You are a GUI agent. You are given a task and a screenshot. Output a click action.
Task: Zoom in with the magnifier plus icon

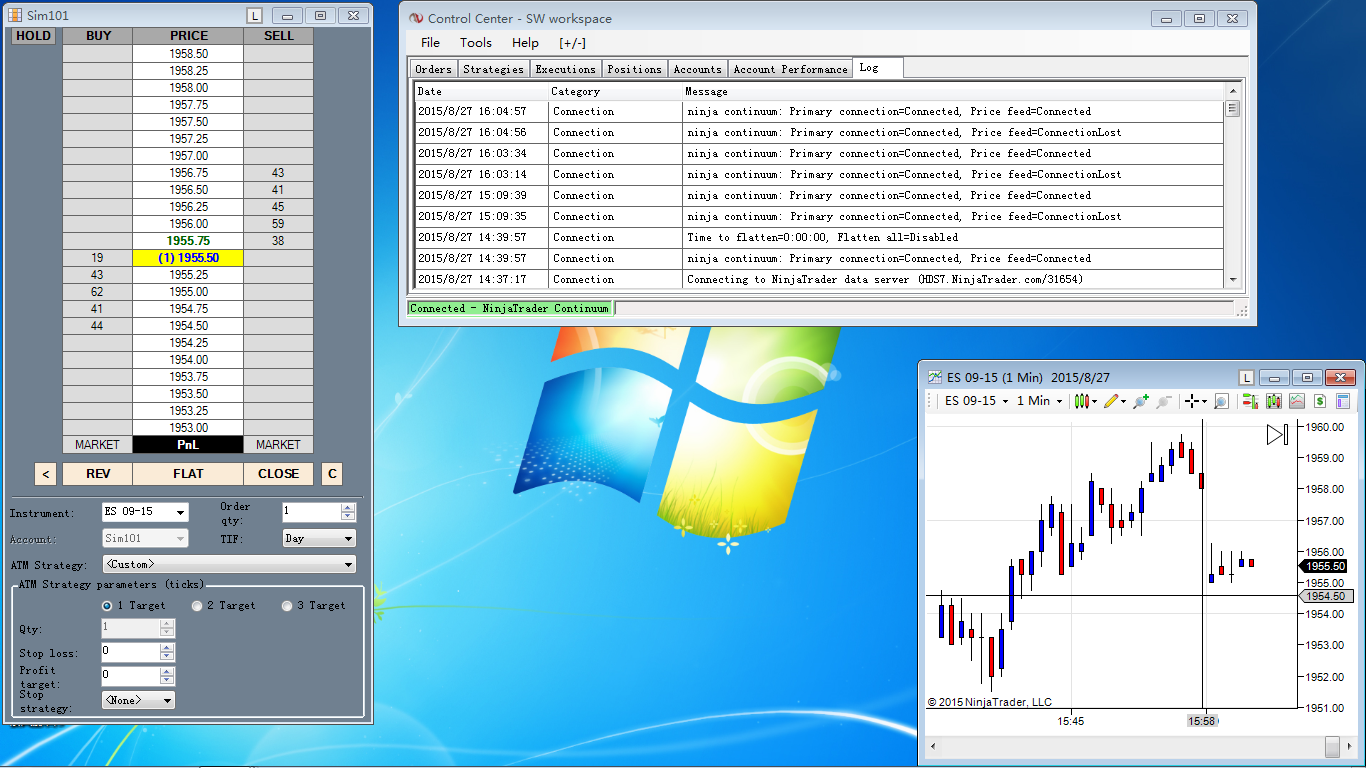(1141, 401)
